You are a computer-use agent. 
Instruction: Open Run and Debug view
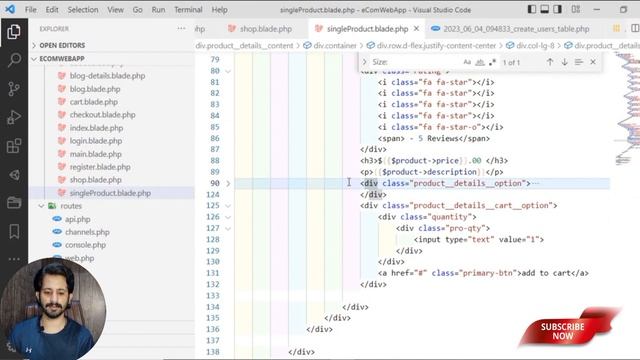pyautogui.click(x=14, y=118)
